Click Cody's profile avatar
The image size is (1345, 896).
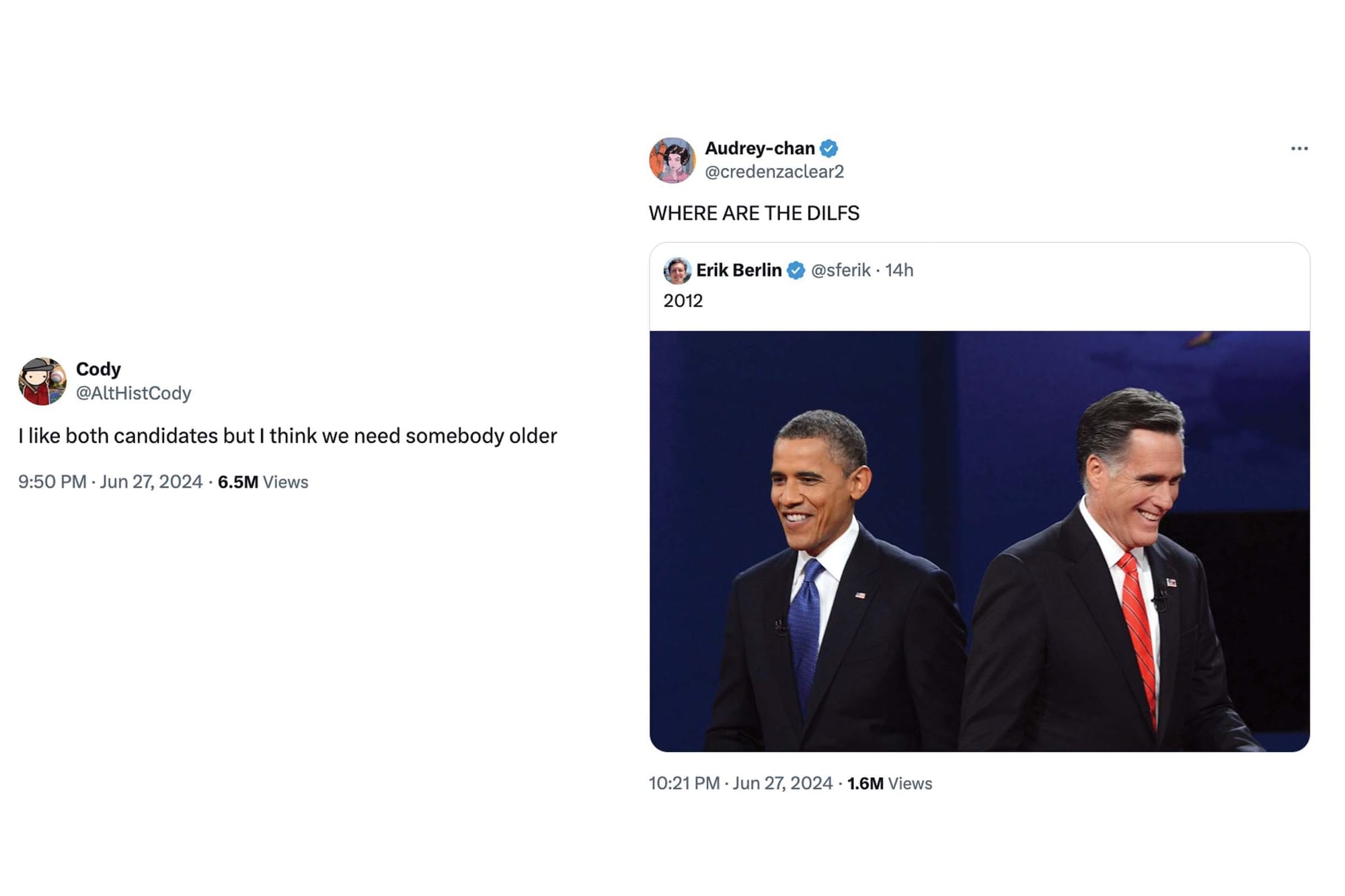point(42,381)
